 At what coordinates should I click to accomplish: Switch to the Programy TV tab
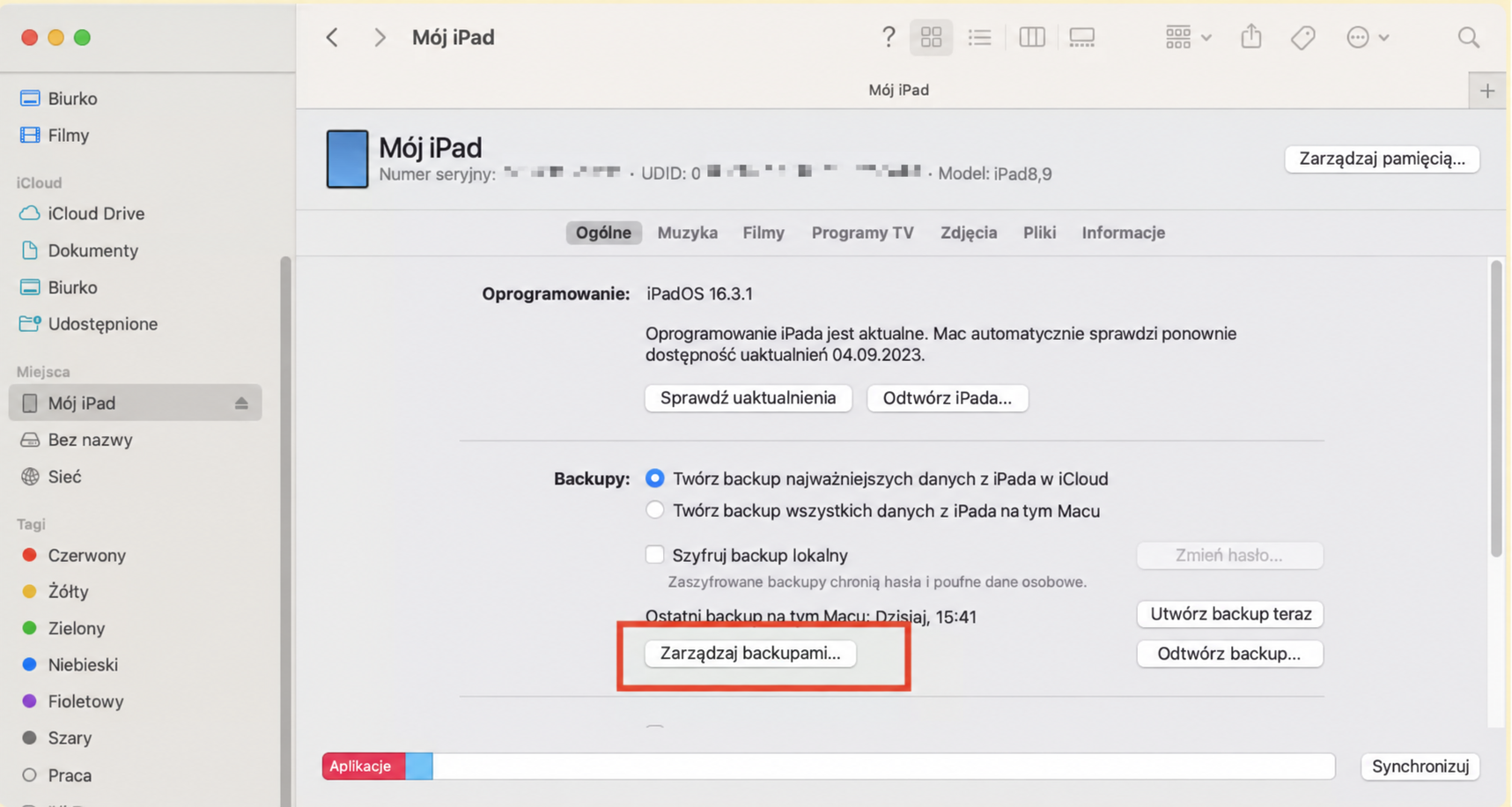pos(862,233)
